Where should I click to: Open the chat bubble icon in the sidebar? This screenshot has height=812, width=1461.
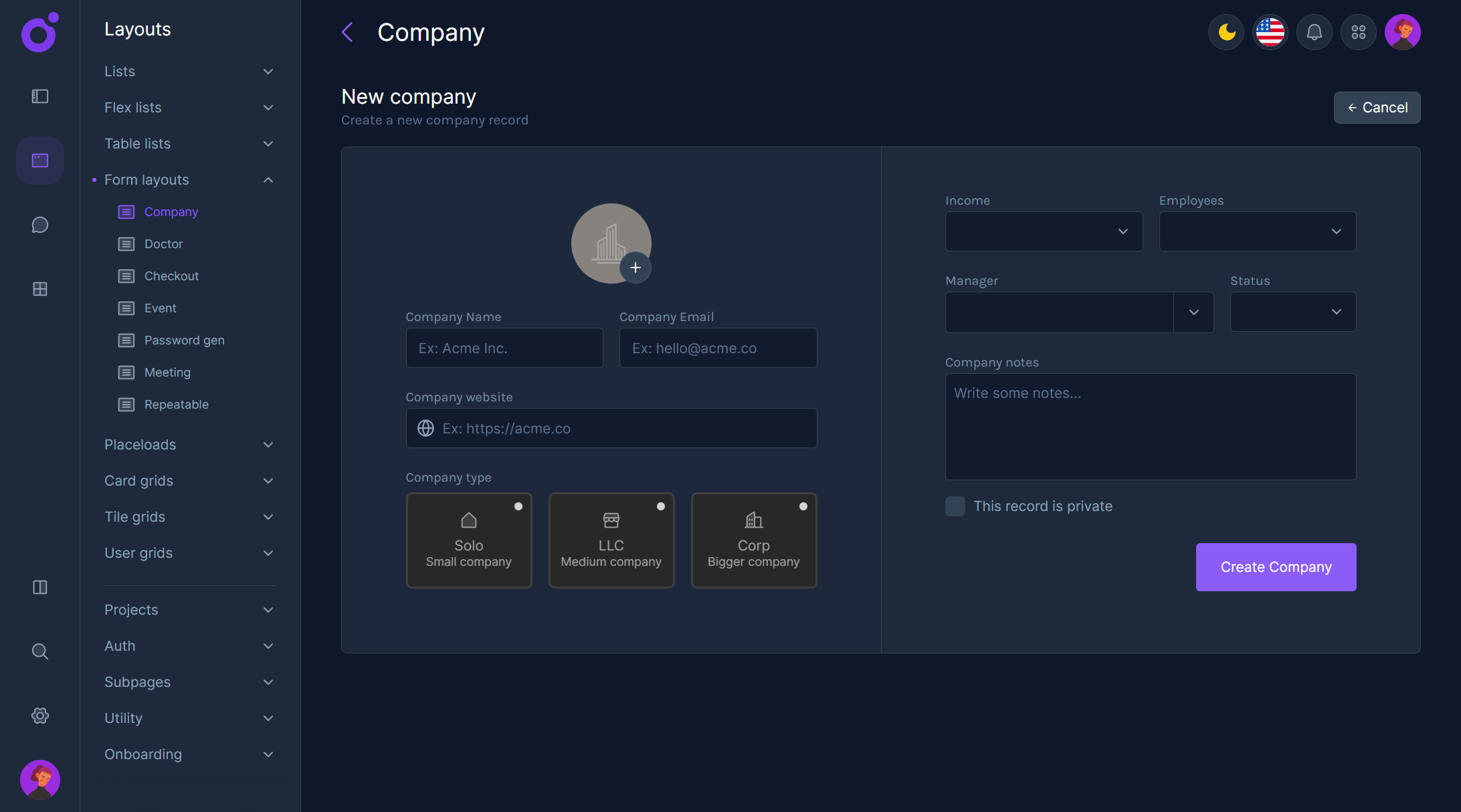pos(39,225)
